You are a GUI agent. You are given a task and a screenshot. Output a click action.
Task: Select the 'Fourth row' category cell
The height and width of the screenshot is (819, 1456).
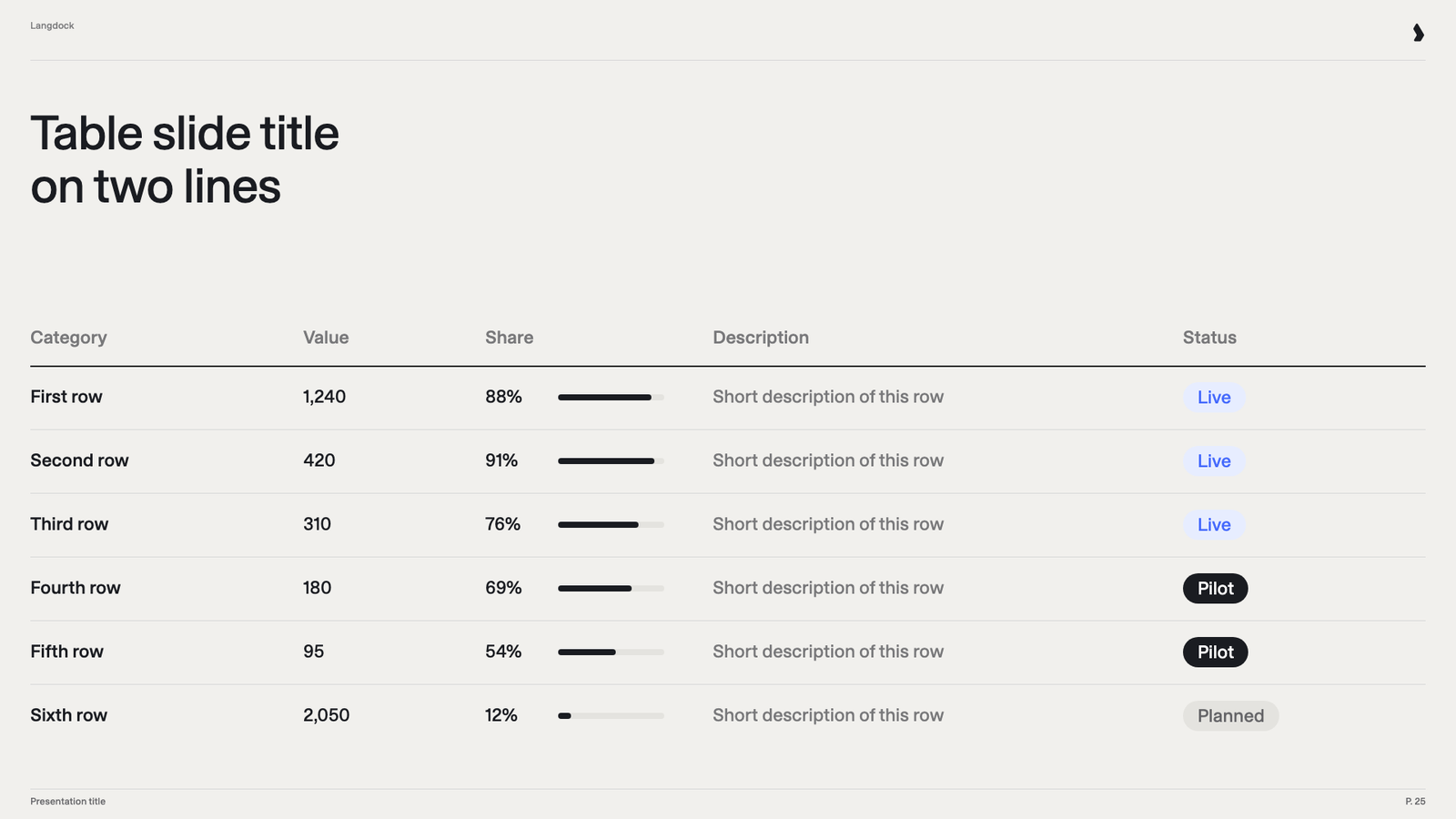[76, 588]
